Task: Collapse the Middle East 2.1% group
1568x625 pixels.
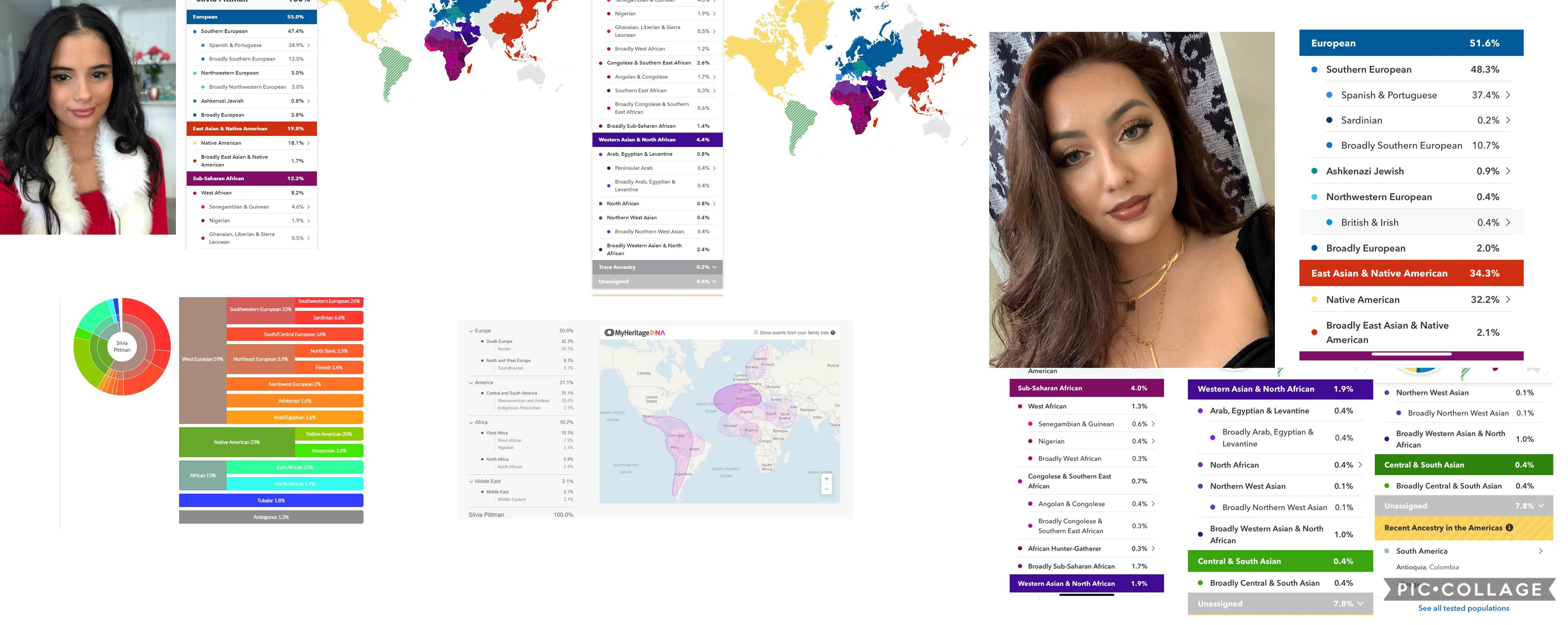Action: point(470,481)
